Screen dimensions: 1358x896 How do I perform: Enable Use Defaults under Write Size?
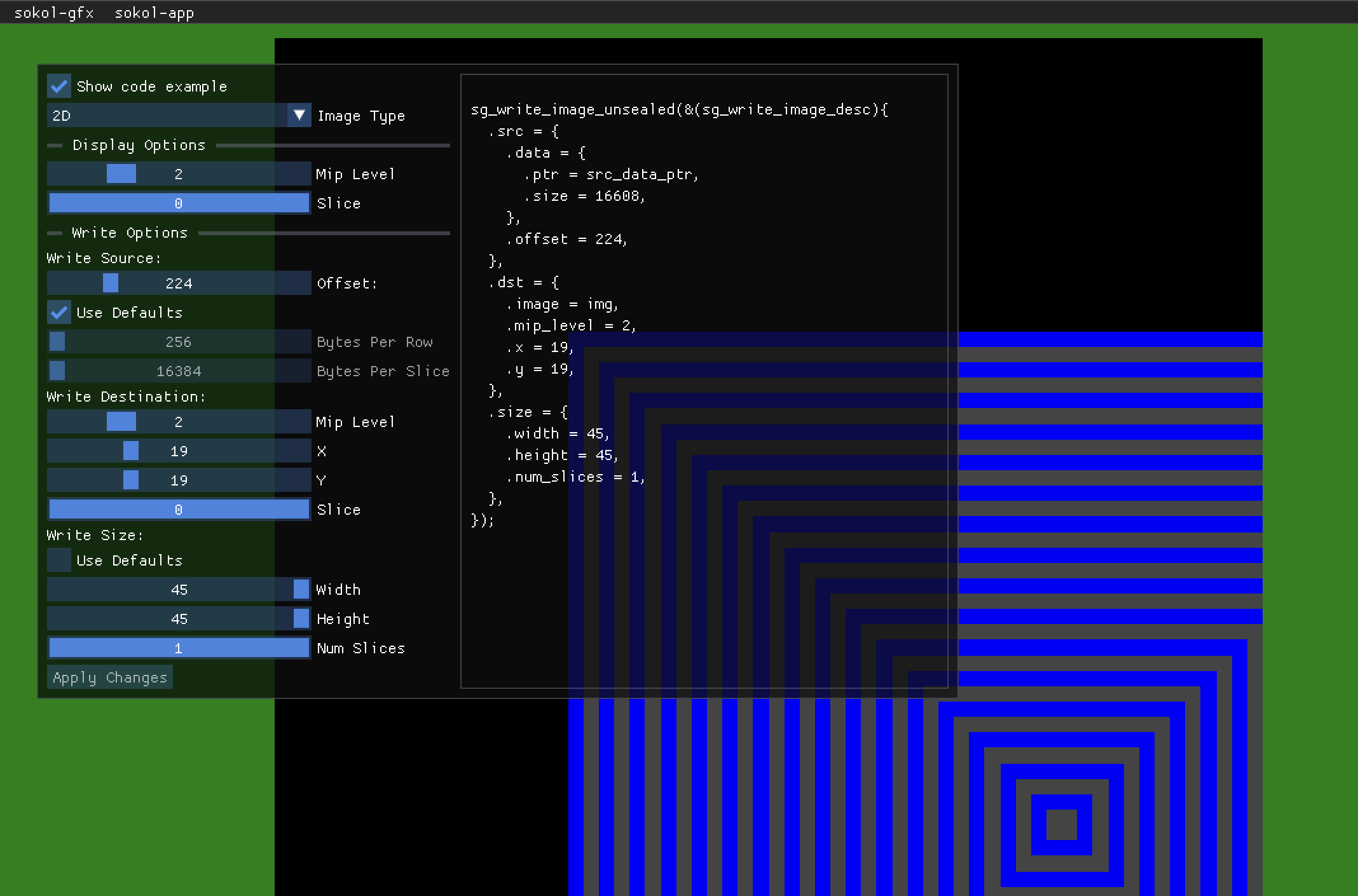coord(59,560)
